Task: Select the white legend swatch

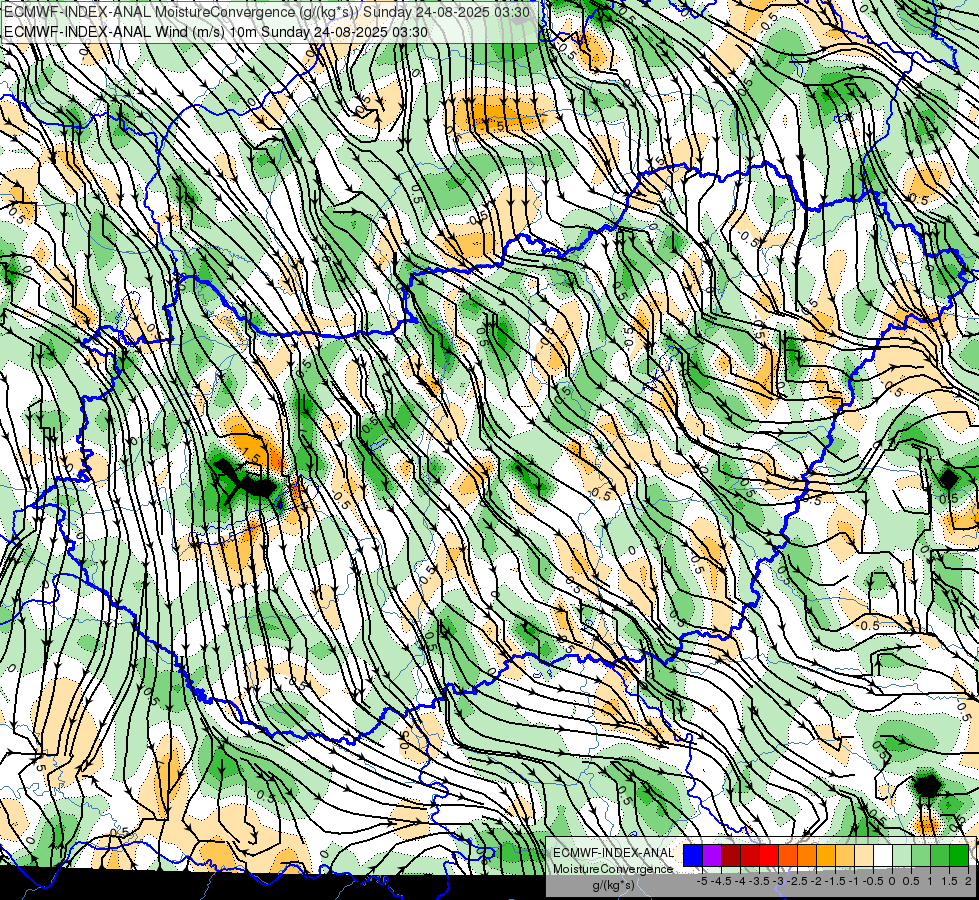Action: coord(883,855)
